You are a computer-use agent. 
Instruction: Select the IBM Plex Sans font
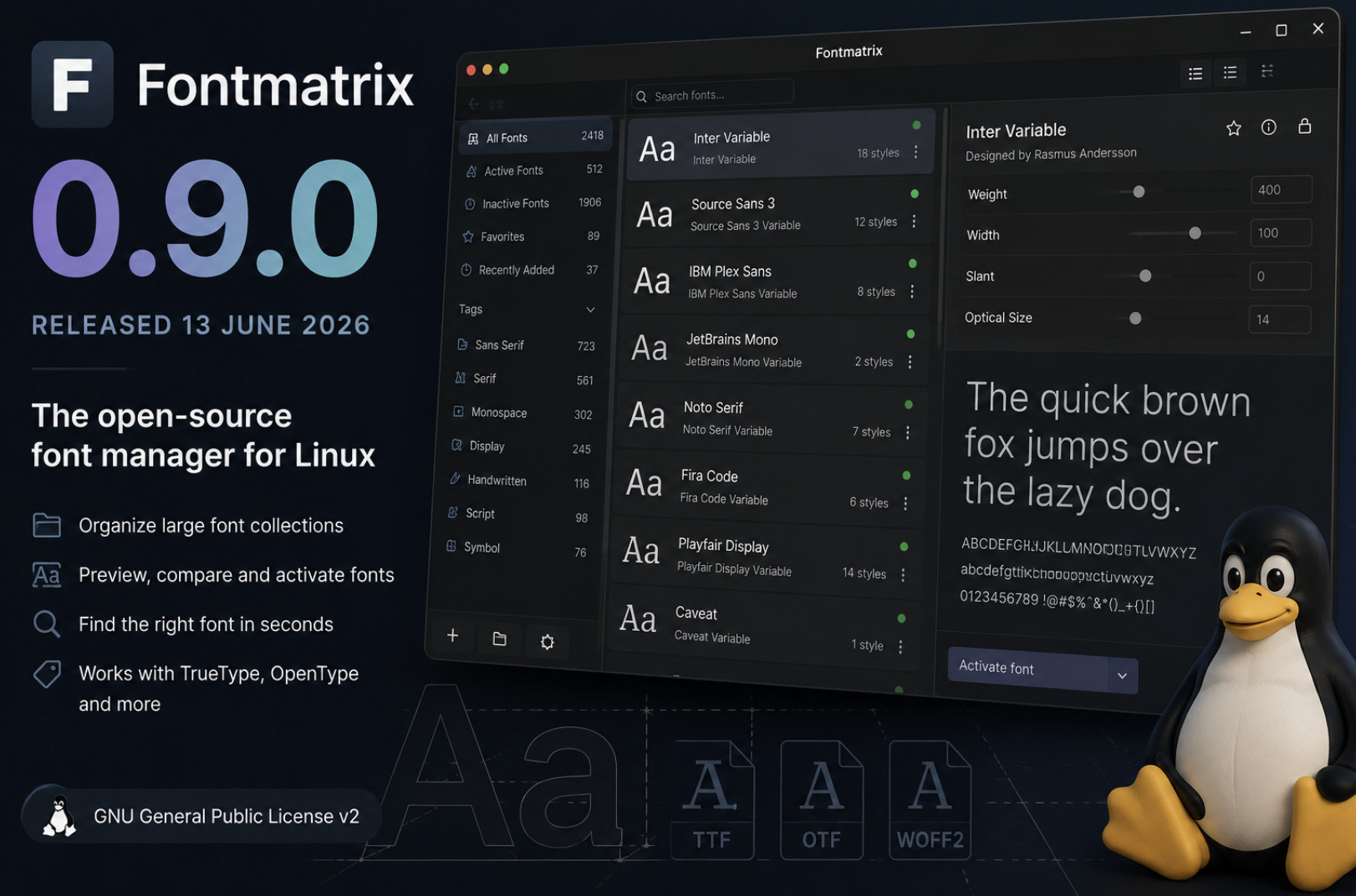point(776,283)
